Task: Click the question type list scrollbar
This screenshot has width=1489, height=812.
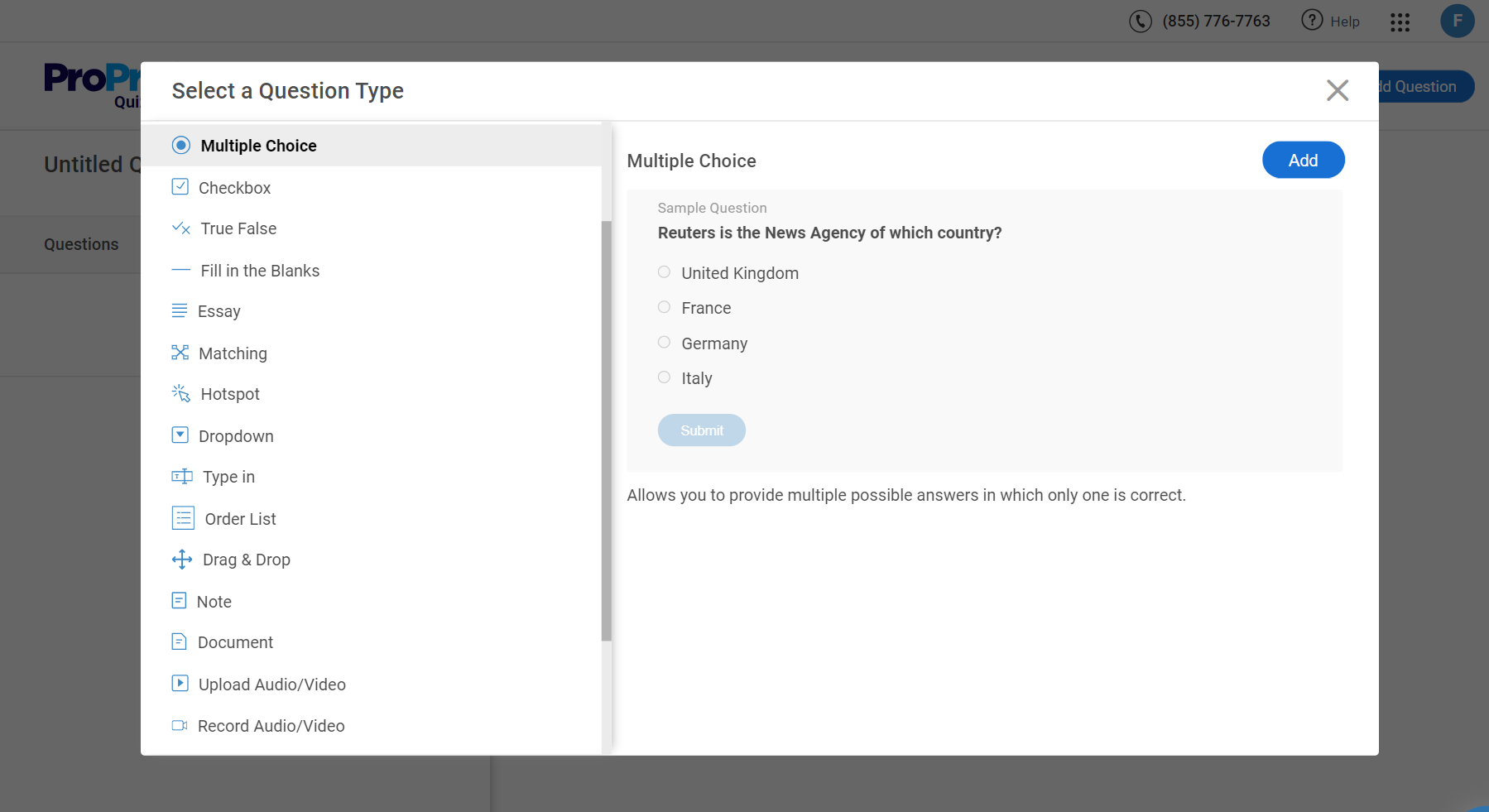Action: pyautogui.click(x=607, y=430)
